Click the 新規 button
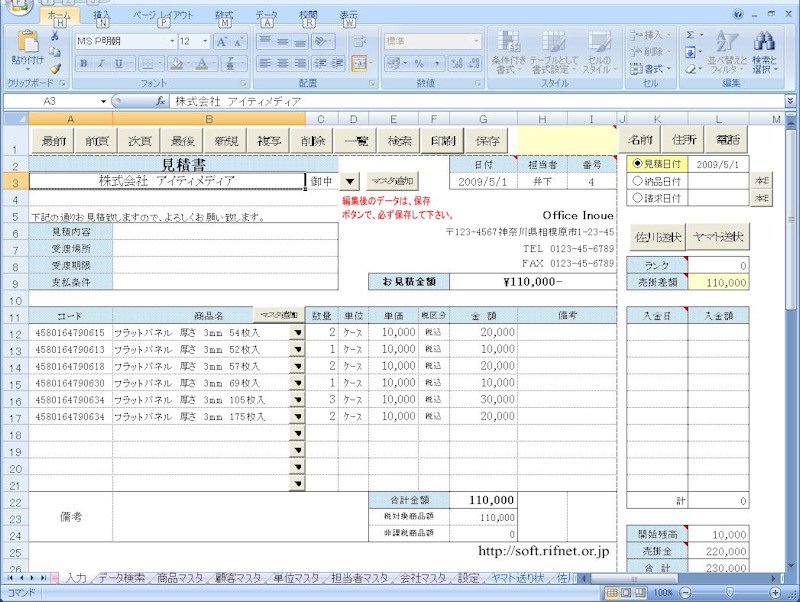Screen dimensions: 800x602 [226, 141]
